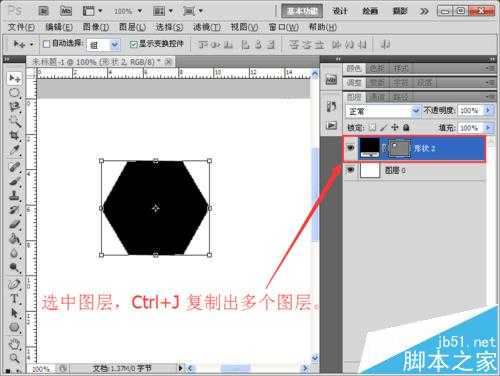Viewport: 500px width, 376px height.
Task: Select the Zoom tool
Action: pos(15,358)
